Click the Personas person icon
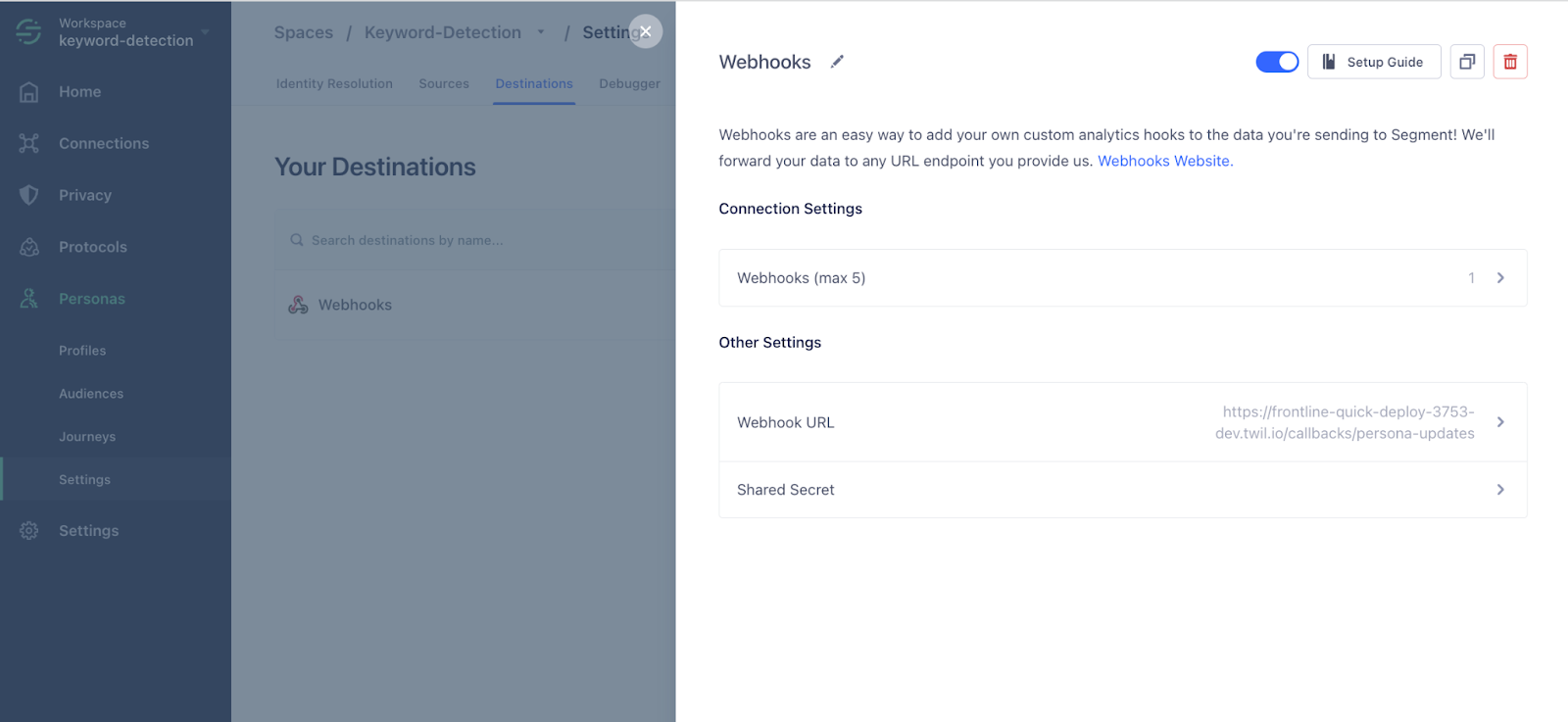Viewport: 1568px width, 722px height. click(29, 299)
